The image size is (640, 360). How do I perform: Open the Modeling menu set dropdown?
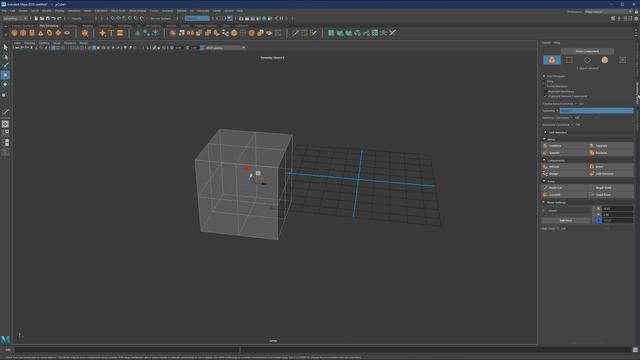pyautogui.click(x=15, y=18)
